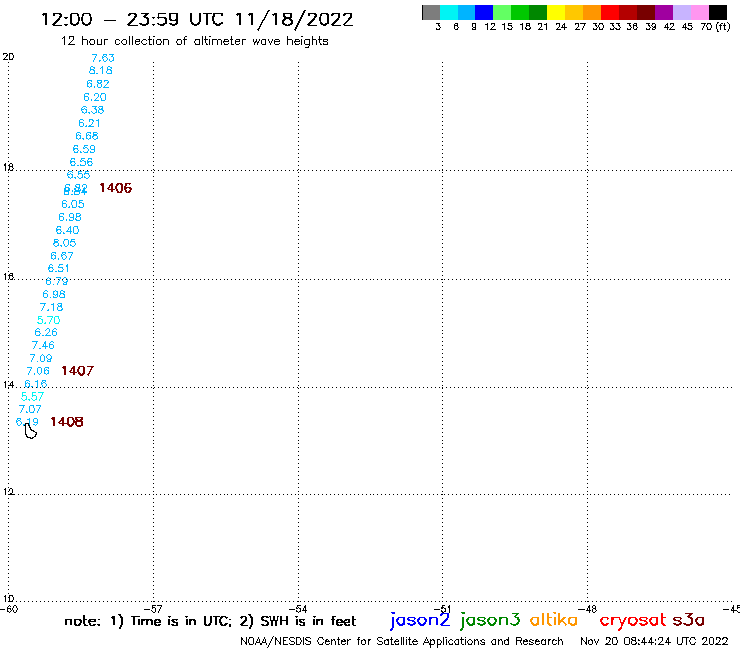
Task: Click the 7.46 wave height value
Action: pos(43,346)
